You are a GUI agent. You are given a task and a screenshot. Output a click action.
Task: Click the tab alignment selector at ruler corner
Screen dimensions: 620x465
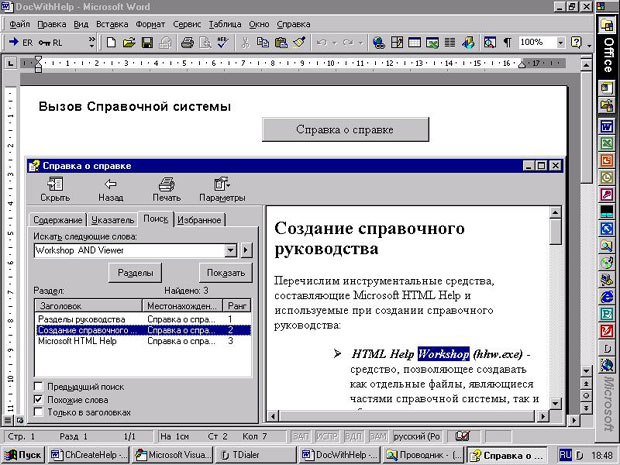pyautogui.click(x=10, y=63)
